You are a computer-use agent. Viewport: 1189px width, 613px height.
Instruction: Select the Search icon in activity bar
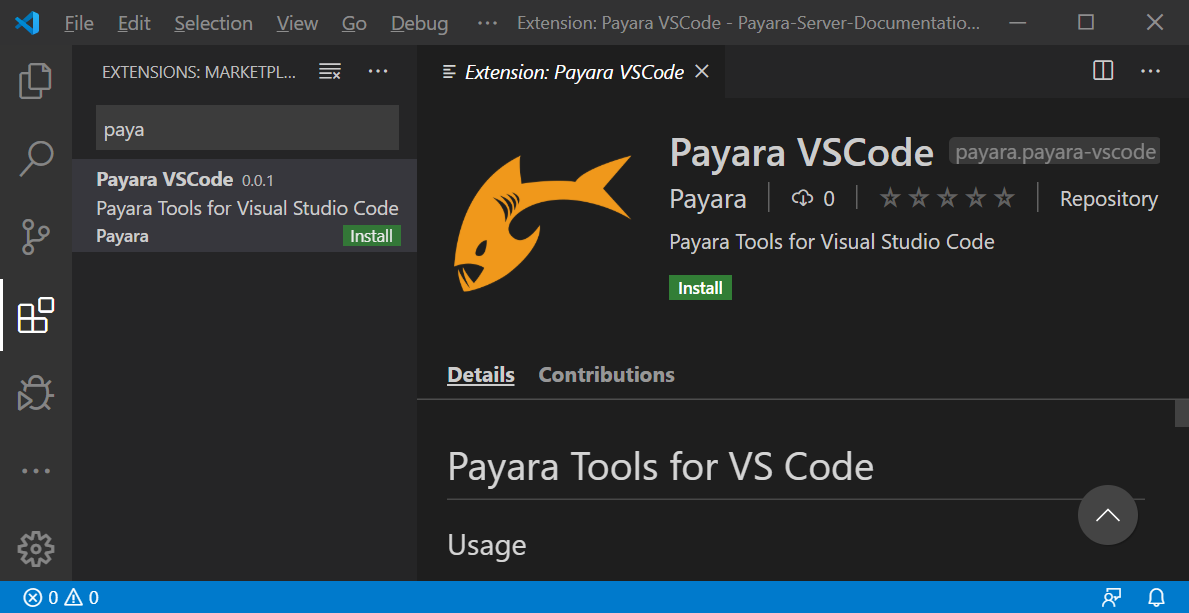(x=36, y=158)
